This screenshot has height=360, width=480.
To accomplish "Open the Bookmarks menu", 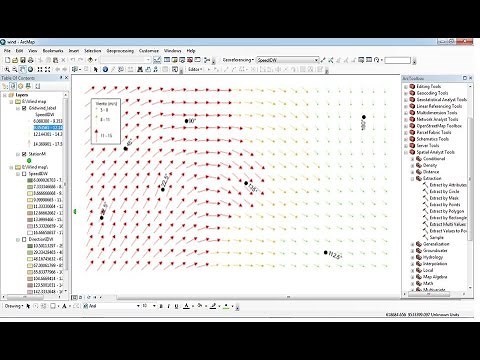I will (53, 51).
